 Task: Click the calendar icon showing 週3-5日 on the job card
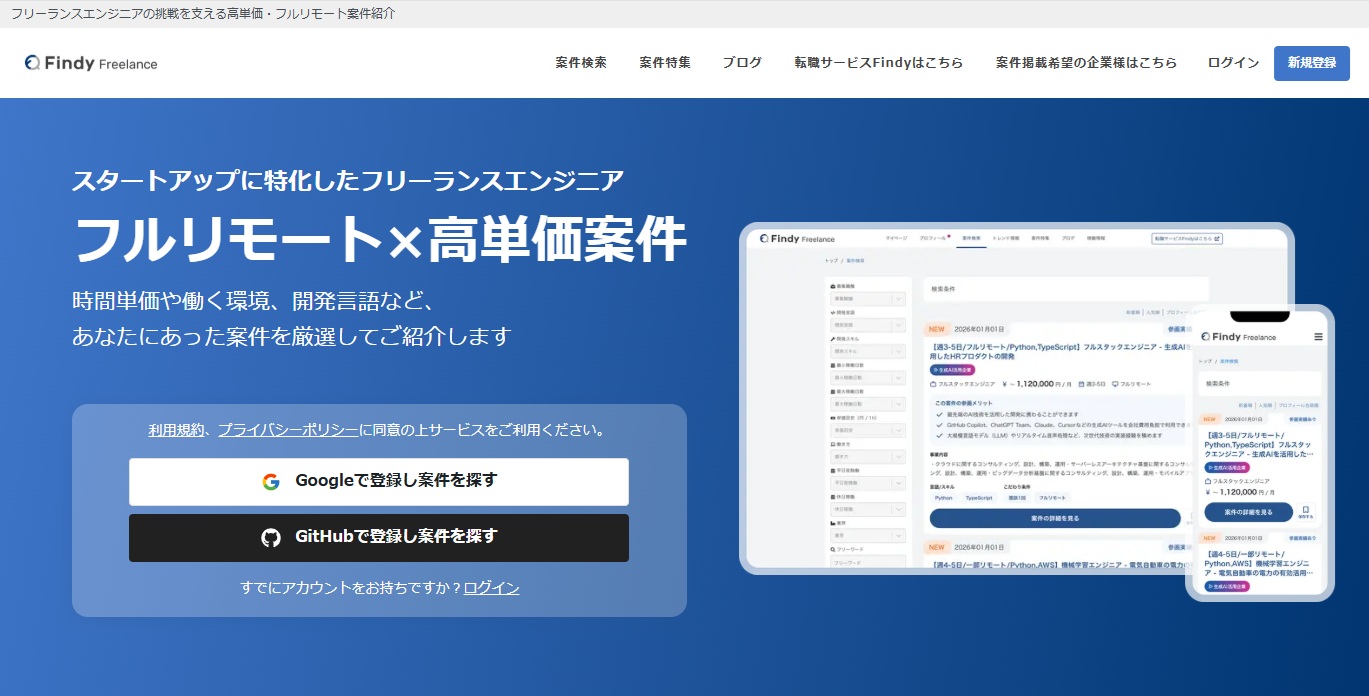coord(1081,383)
